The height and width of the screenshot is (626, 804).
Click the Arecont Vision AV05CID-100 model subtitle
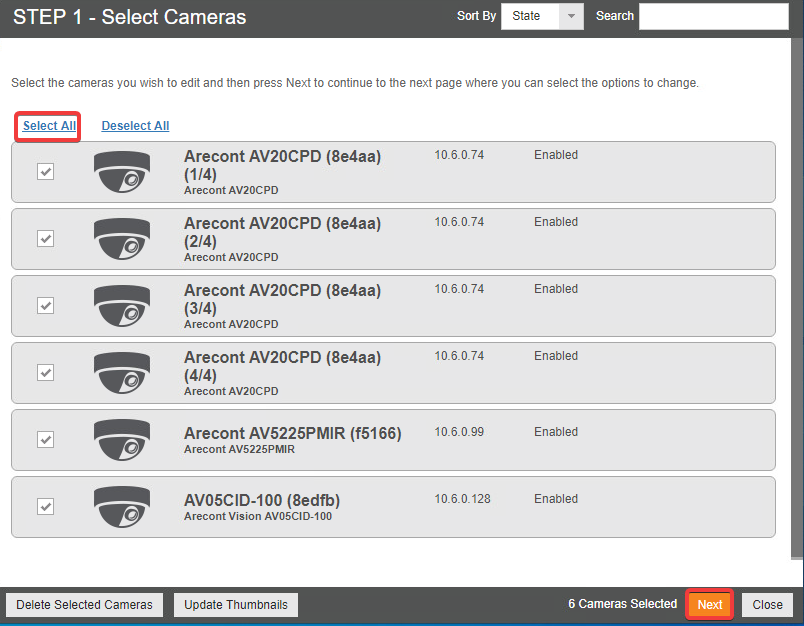pyautogui.click(x=258, y=516)
